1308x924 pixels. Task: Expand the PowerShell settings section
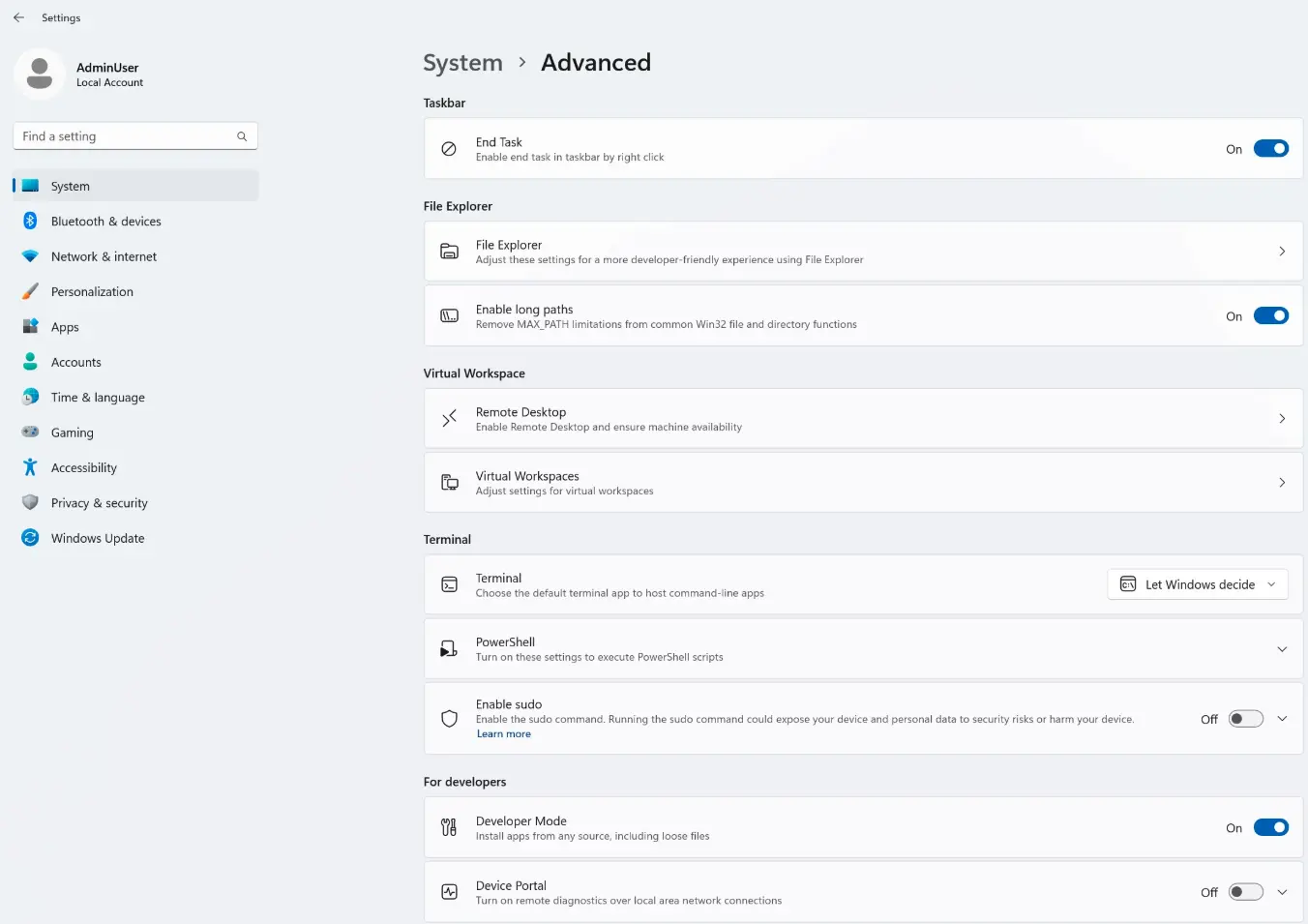[1282, 649]
